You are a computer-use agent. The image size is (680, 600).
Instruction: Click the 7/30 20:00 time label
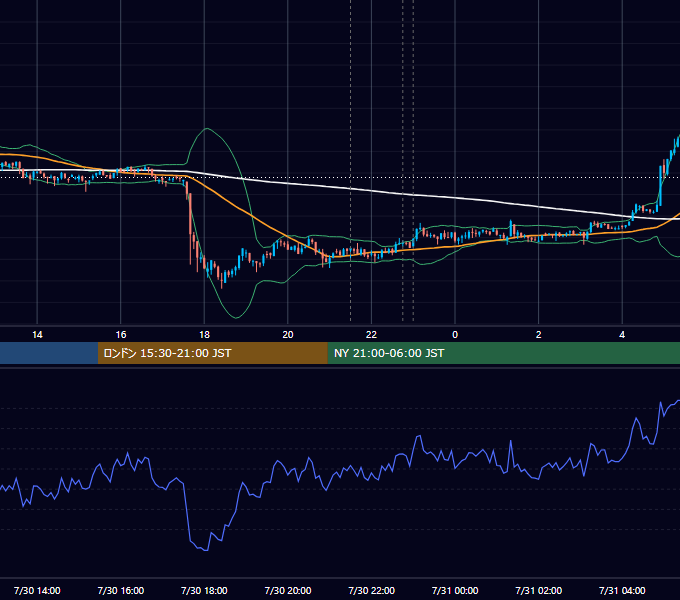pyautogui.click(x=288, y=590)
